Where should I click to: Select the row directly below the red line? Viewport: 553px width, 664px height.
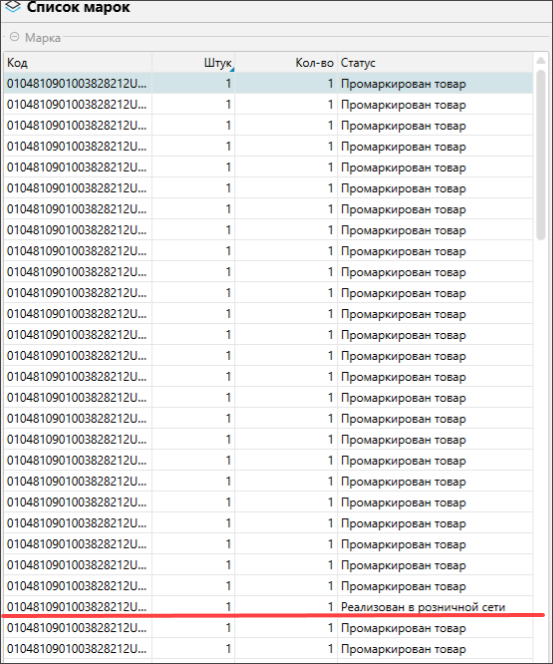[x=268, y=628]
